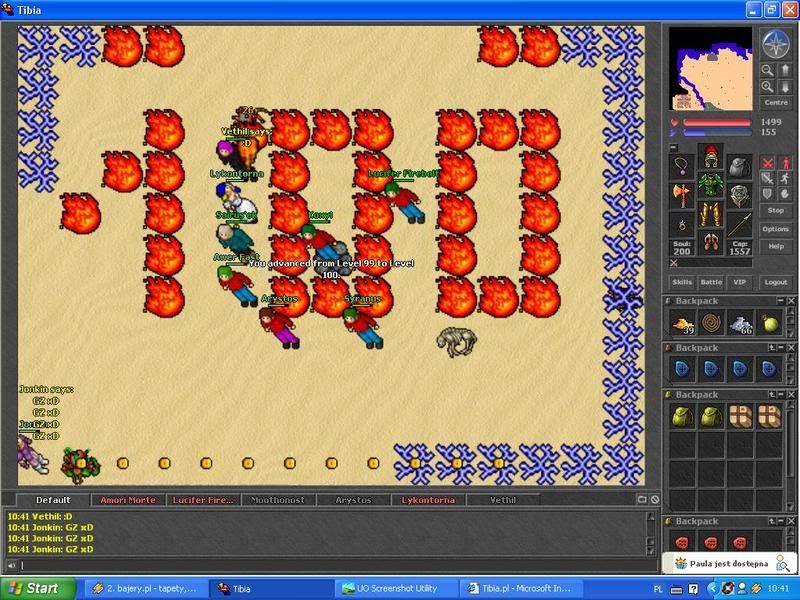The width and height of the screenshot is (800, 600).
Task: Click the berry bush near the gold coins
Action: [x=80, y=464]
